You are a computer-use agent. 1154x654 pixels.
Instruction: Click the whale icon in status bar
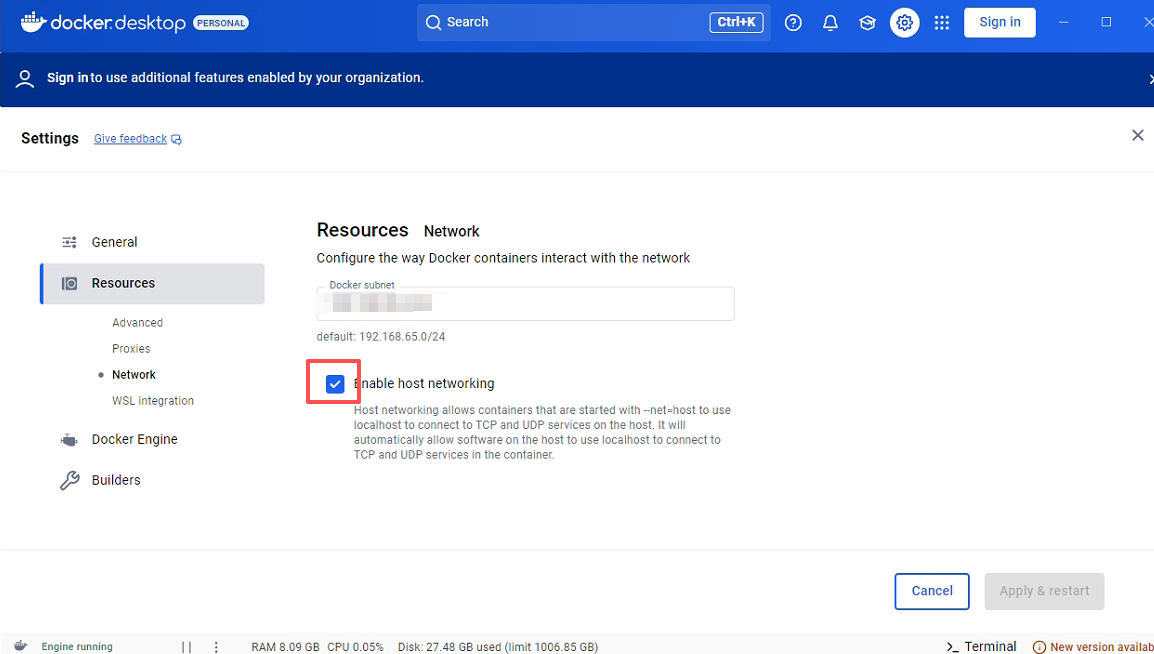pyautogui.click(x=21, y=646)
